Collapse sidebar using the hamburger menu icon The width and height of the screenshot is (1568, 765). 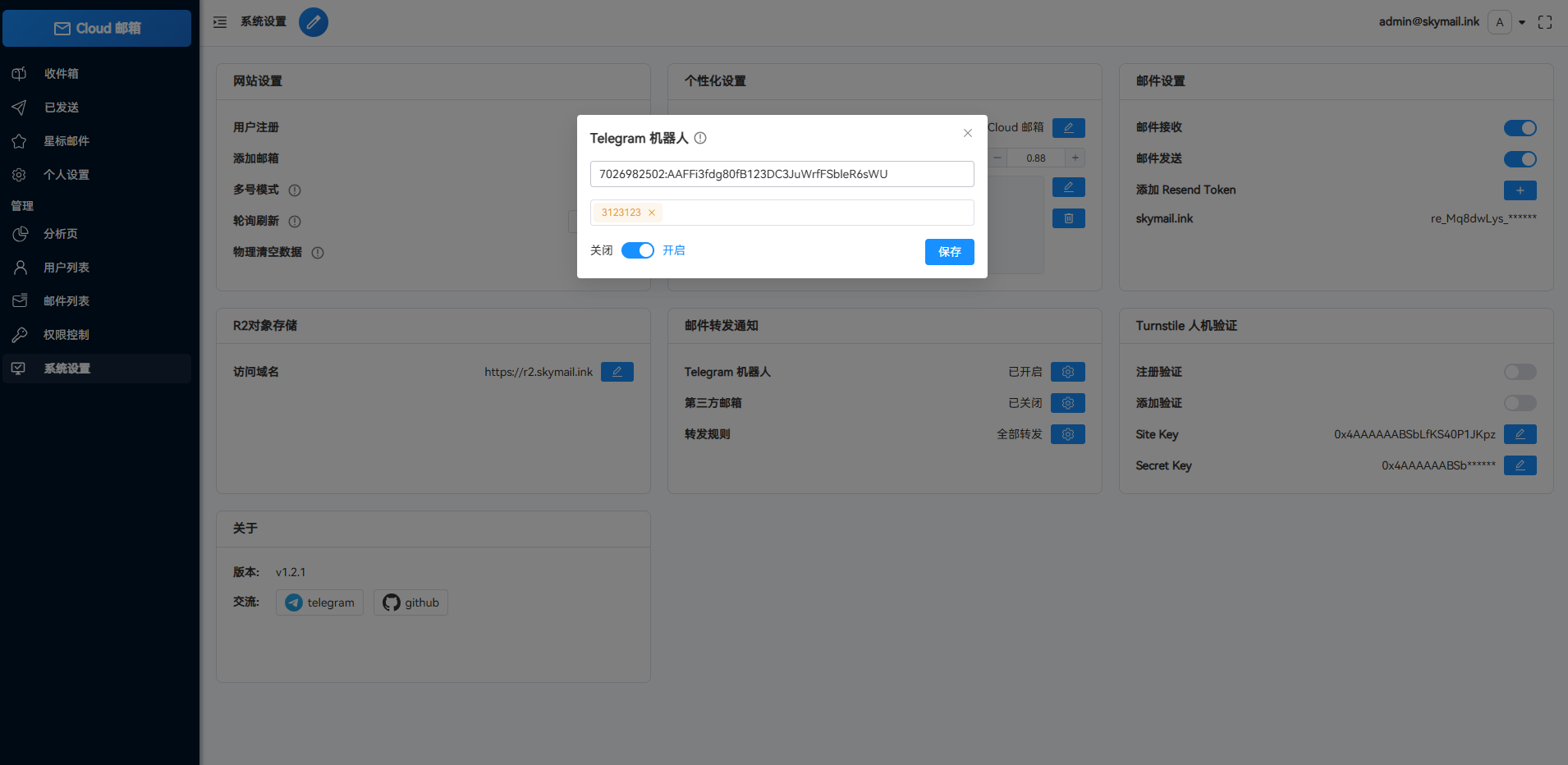(x=220, y=22)
